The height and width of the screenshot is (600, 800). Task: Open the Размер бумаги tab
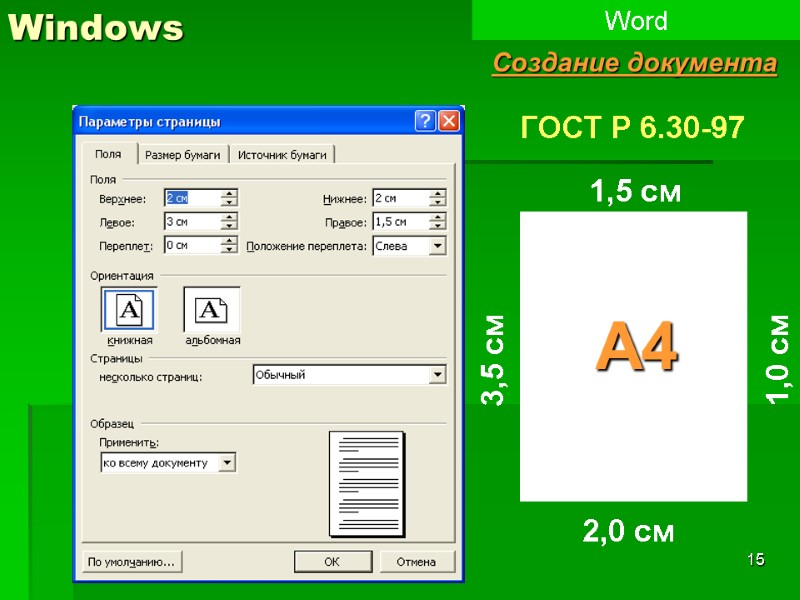[183, 155]
